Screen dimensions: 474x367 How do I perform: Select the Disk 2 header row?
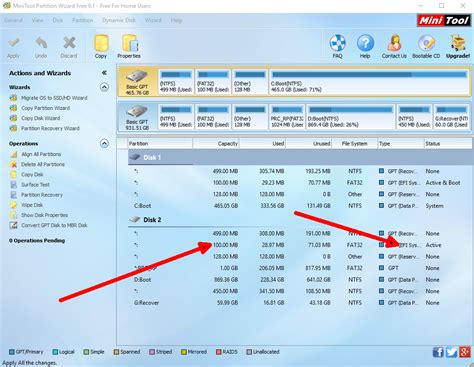[300, 220]
